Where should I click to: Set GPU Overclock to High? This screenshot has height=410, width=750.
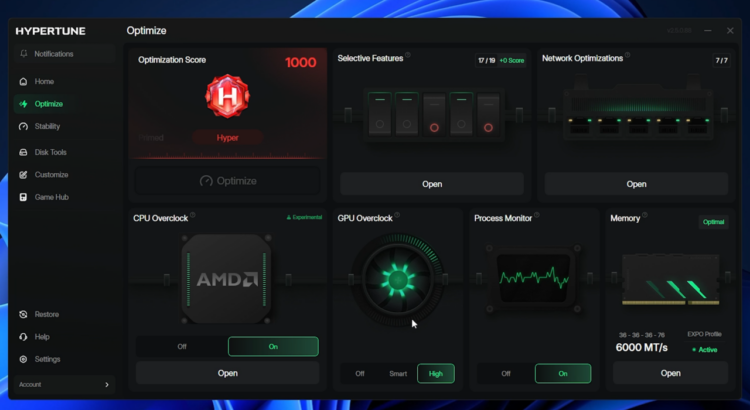[436, 374]
